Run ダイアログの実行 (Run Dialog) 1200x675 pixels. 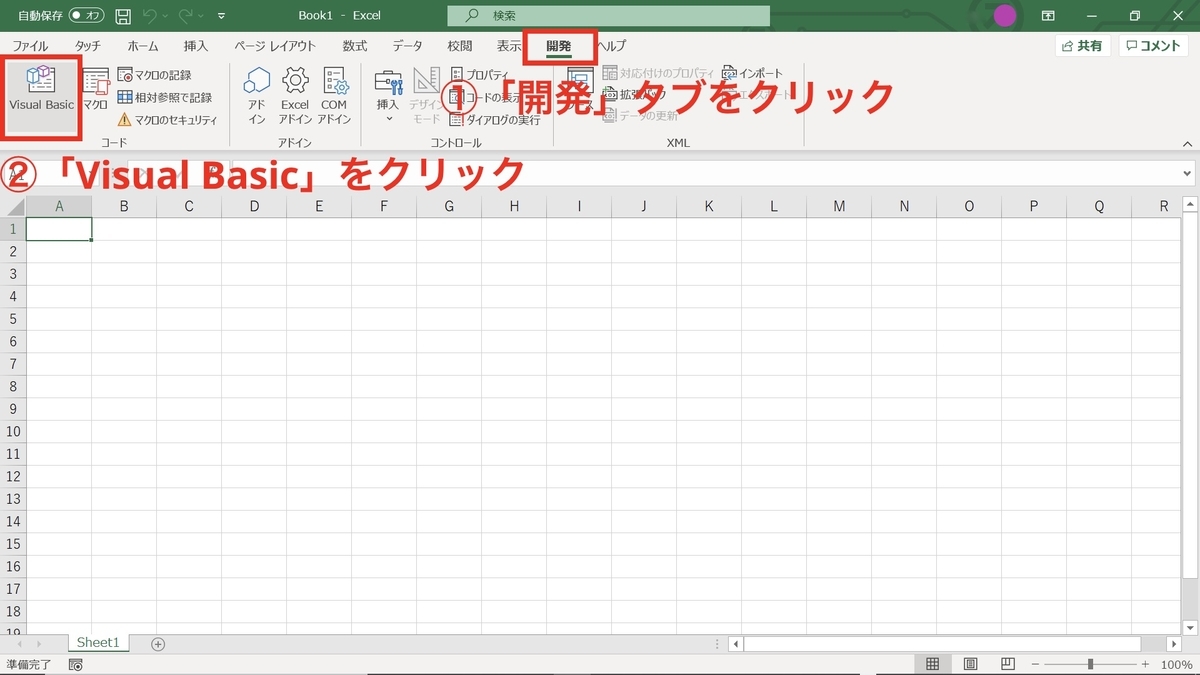(495, 120)
